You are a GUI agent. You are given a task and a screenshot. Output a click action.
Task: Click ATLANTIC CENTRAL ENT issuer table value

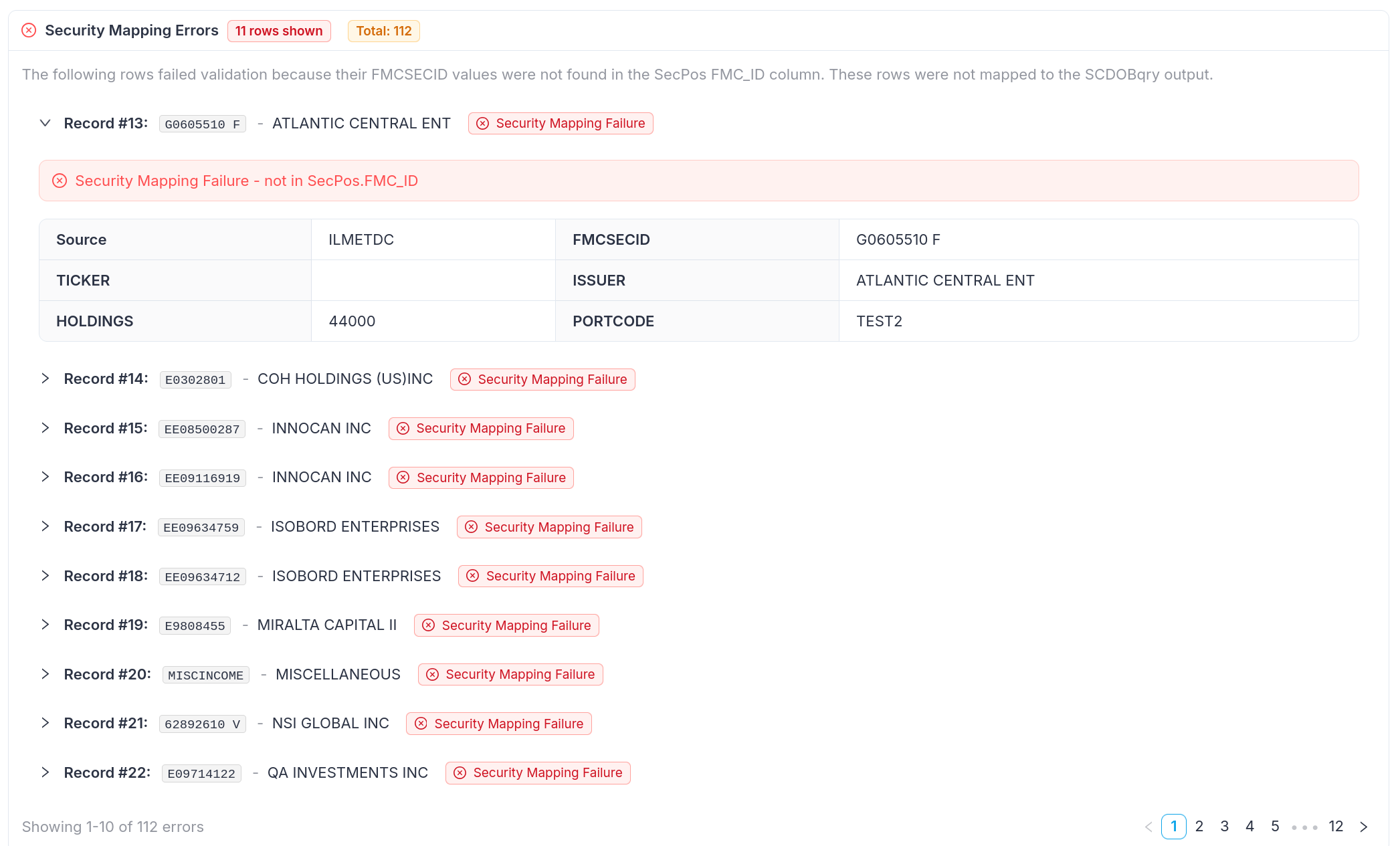coord(945,280)
